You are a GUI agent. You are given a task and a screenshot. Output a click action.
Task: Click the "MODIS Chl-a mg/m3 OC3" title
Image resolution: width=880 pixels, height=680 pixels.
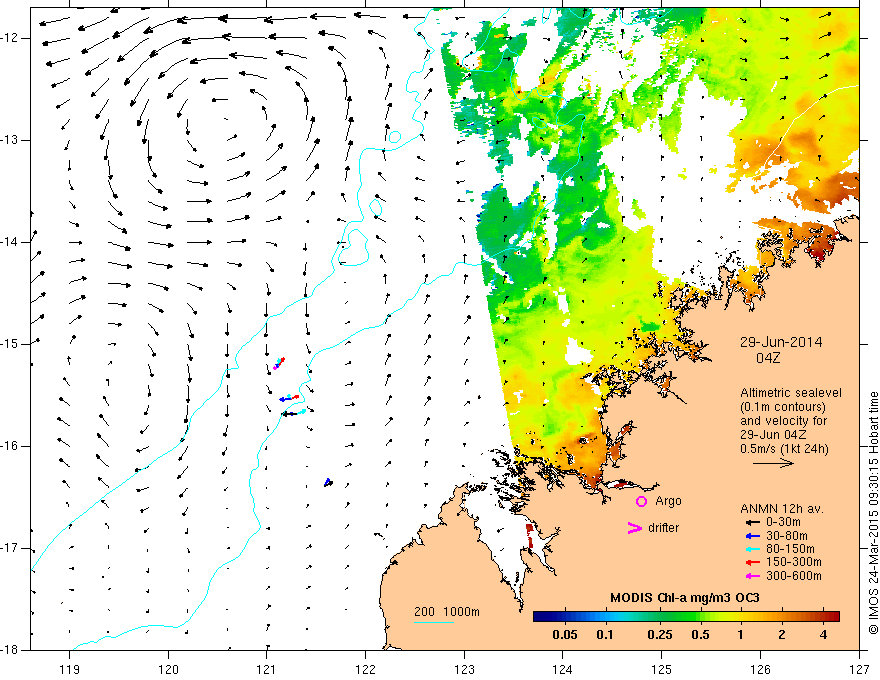click(x=685, y=598)
